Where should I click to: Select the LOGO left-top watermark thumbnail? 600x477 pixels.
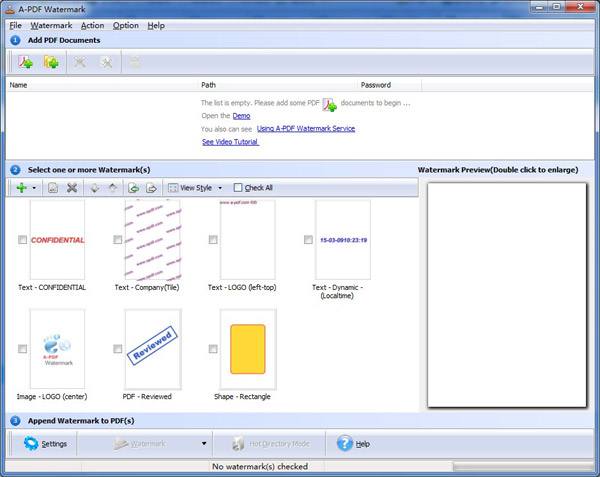248,239
